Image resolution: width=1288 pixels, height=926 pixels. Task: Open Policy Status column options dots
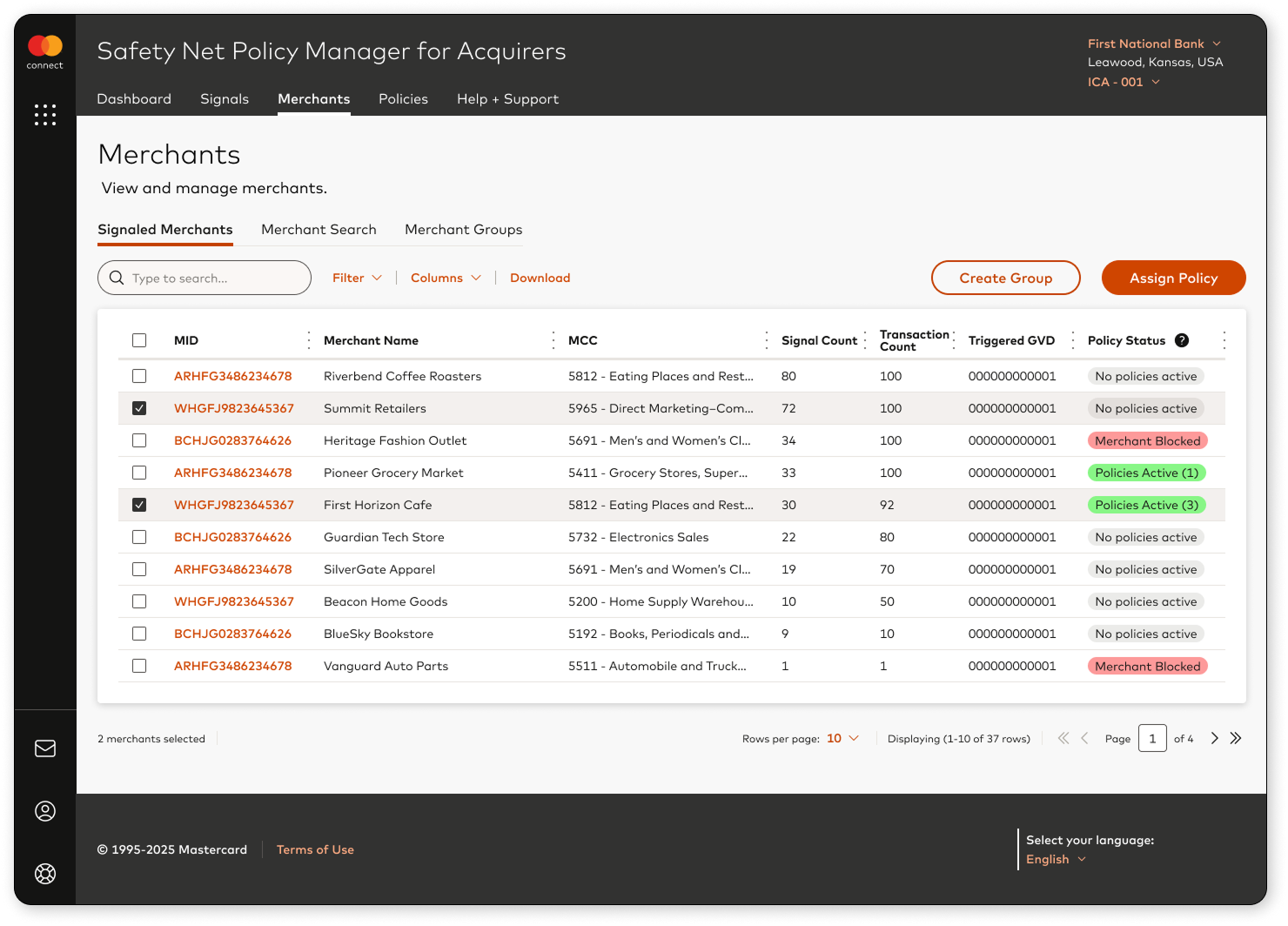pyautogui.click(x=1224, y=340)
